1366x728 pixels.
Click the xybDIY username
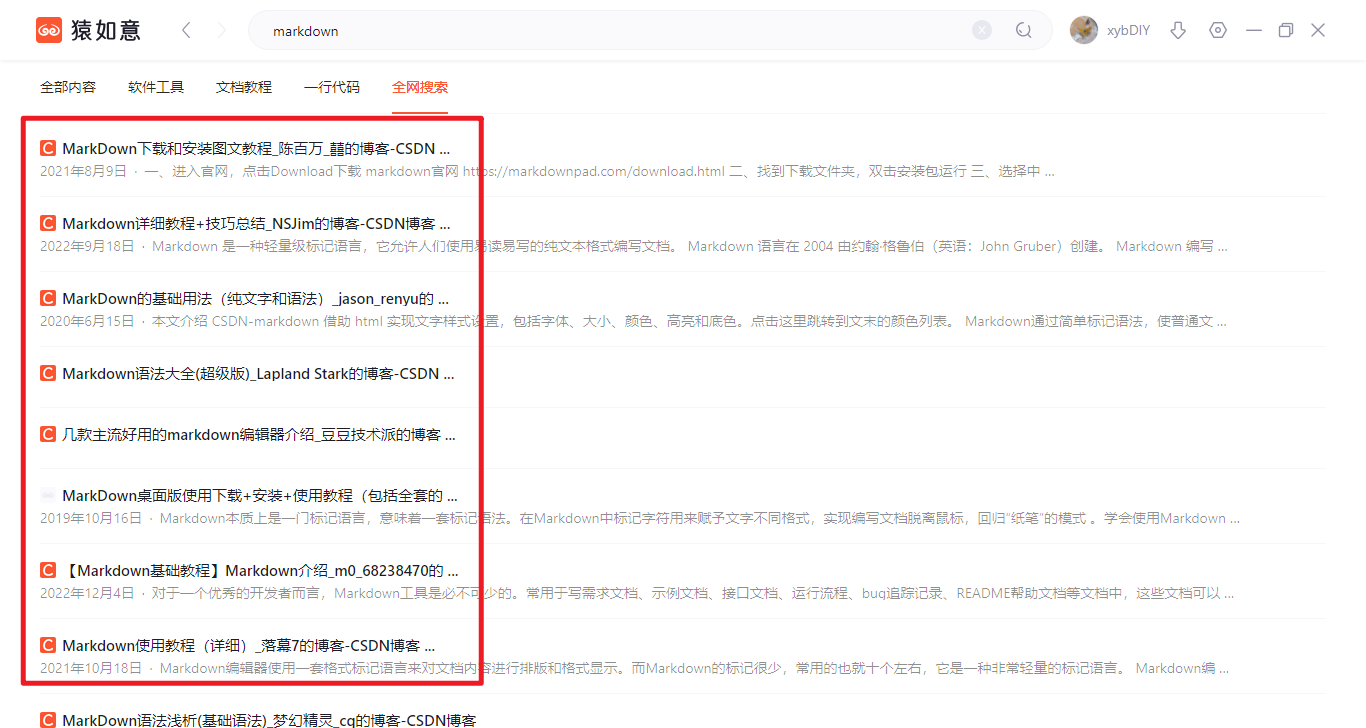[x=1128, y=31]
